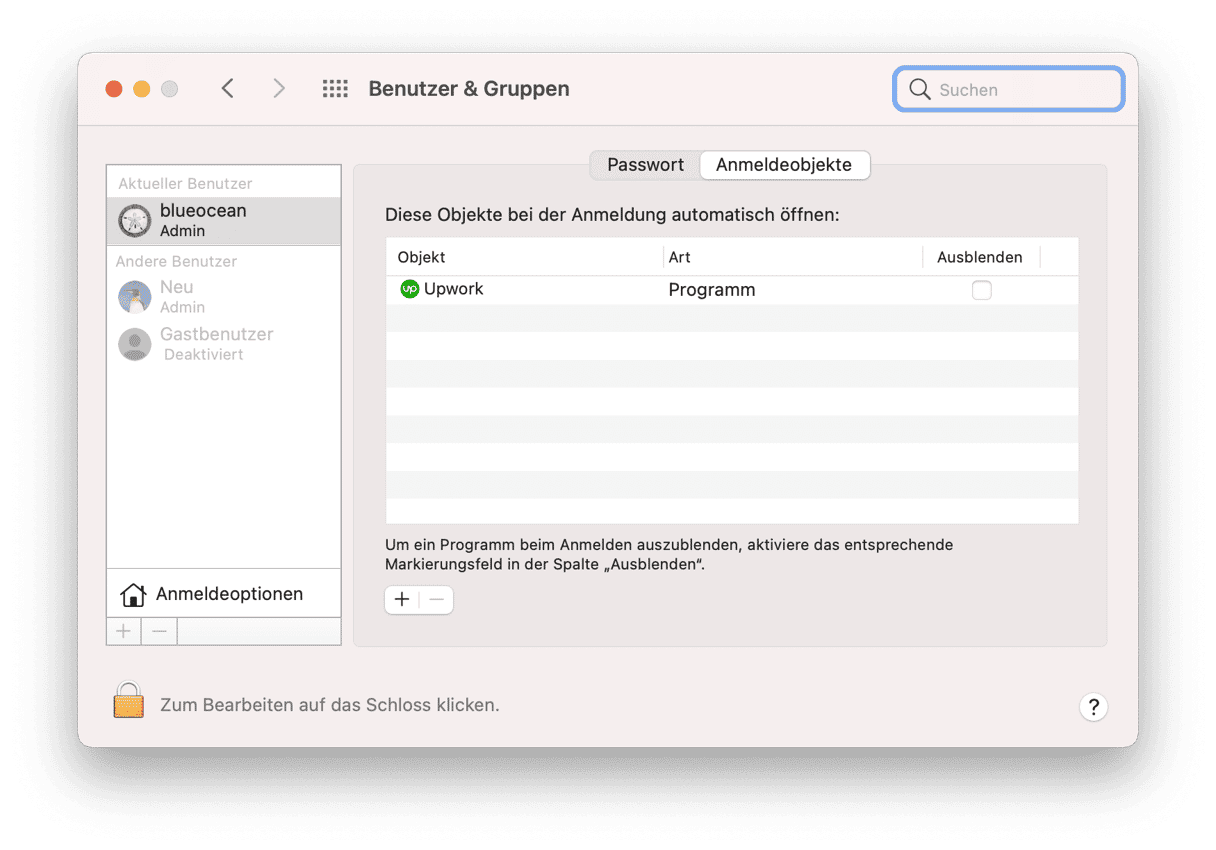Add a login item with plus button
This screenshot has height=850, width=1216.
tap(402, 600)
